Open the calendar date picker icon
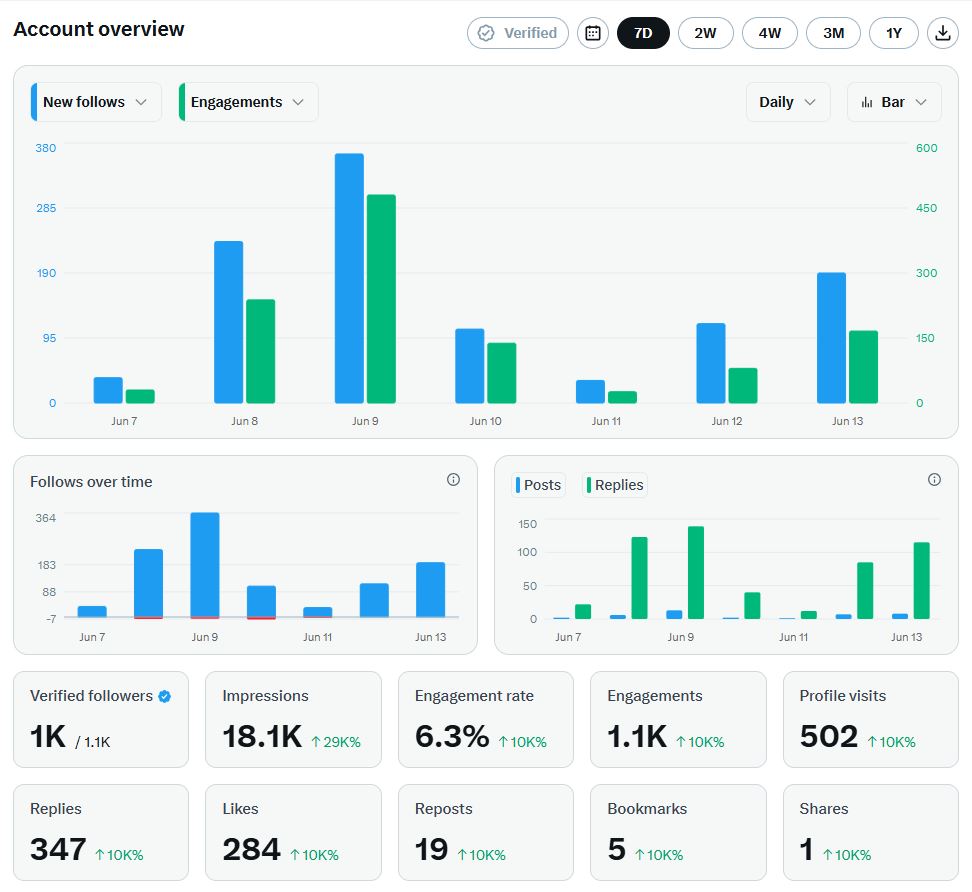 [593, 33]
